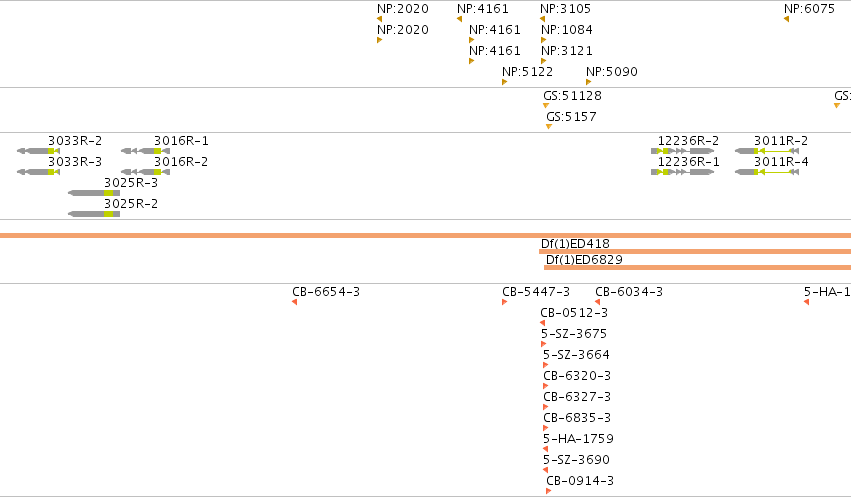Open the NP:6075 insertion label
This screenshot has width=851, height=497.
pos(809,9)
